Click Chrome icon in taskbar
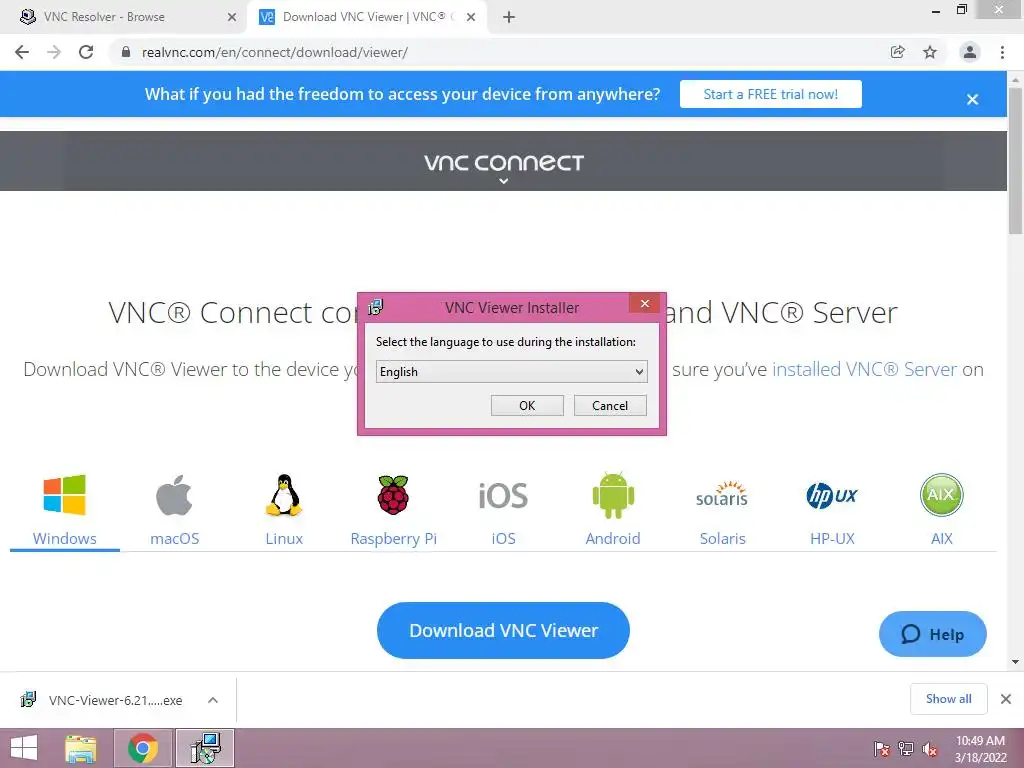Image resolution: width=1024 pixels, height=768 pixels. (x=143, y=748)
